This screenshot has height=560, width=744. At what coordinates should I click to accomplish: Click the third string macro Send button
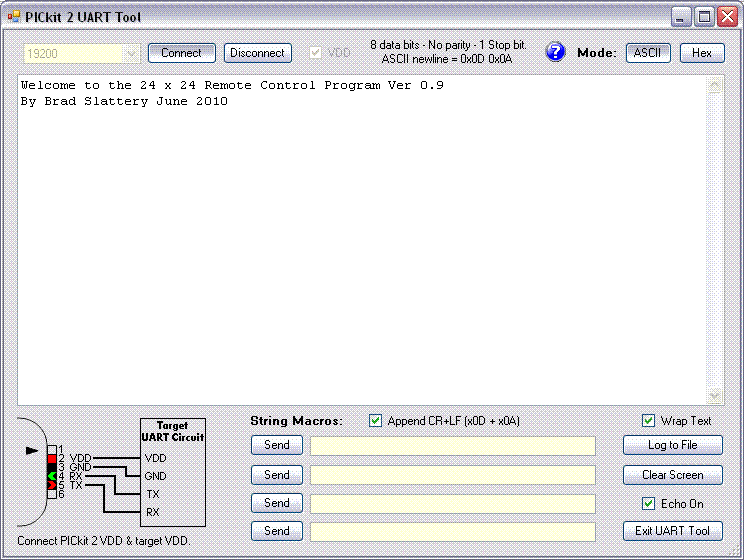pyautogui.click(x=277, y=503)
